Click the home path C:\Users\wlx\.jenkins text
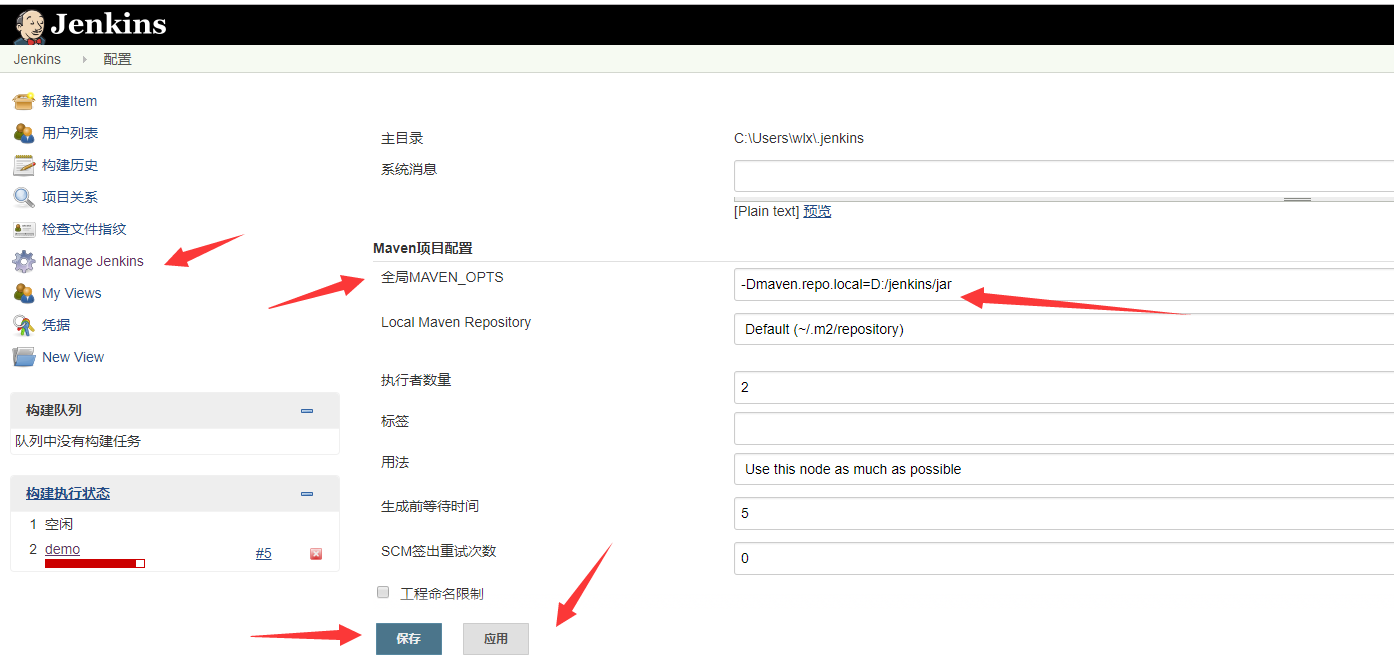 coord(799,138)
